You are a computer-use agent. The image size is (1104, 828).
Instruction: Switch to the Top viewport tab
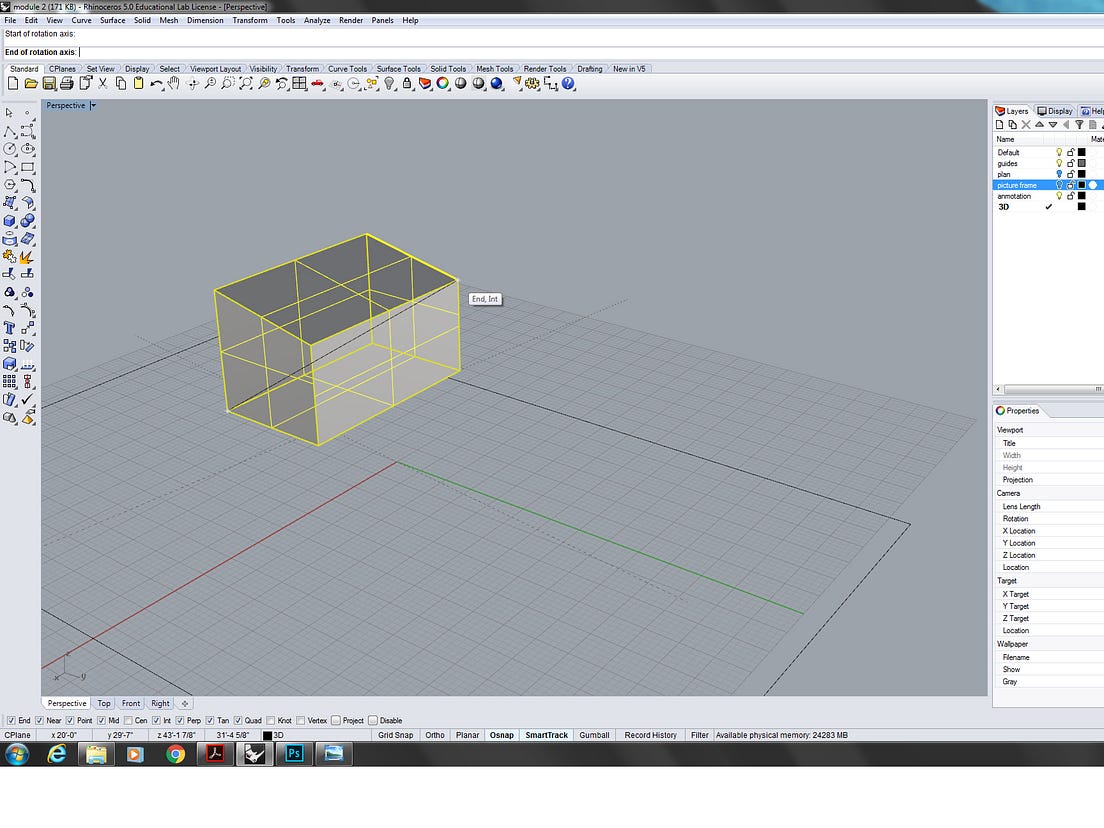coord(104,703)
